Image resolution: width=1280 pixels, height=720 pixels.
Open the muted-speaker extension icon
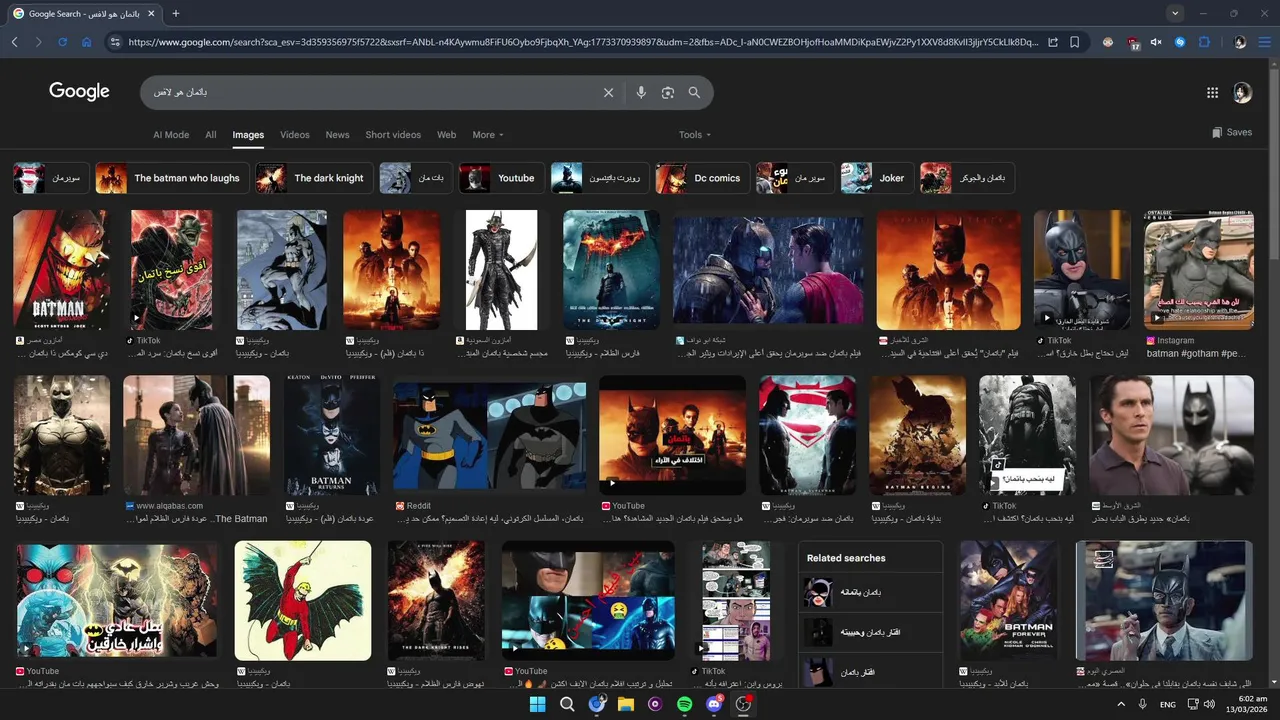click(1156, 42)
